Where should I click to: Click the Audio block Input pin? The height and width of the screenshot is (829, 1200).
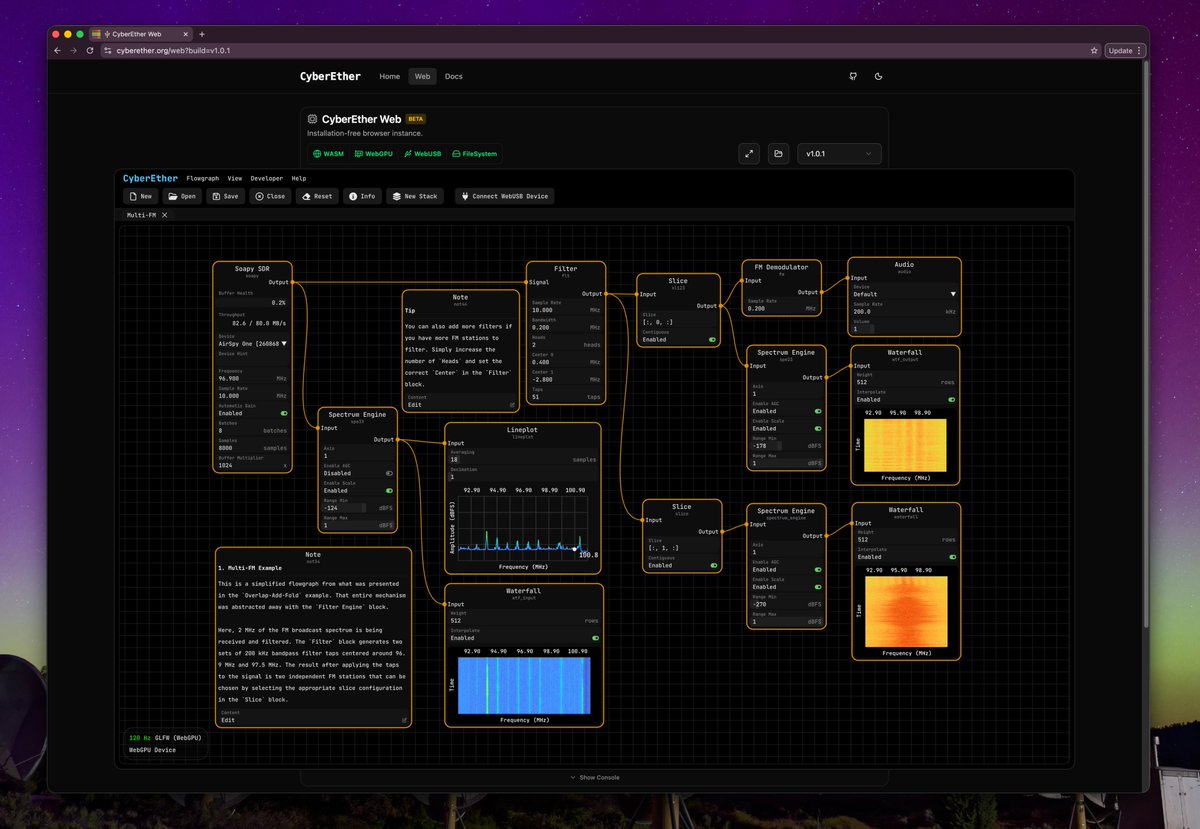848,278
